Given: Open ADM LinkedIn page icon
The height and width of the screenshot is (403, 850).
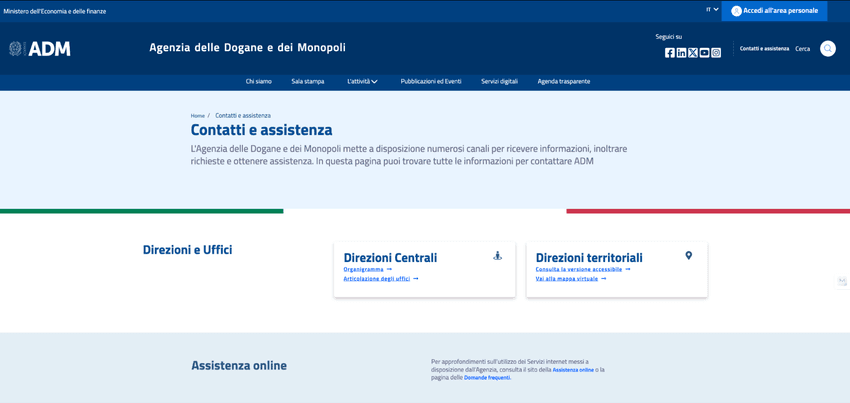Looking at the screenshot, I should tap(681, 53).
